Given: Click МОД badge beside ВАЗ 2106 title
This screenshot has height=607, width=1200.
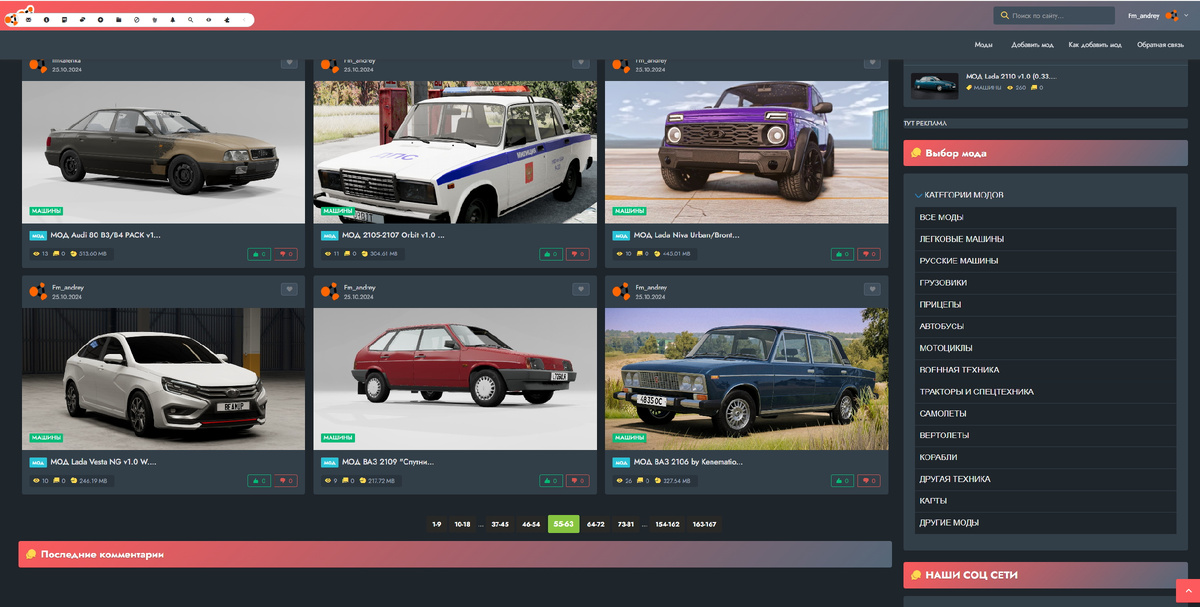Looking at the screenshot, I should coord(621,463).
